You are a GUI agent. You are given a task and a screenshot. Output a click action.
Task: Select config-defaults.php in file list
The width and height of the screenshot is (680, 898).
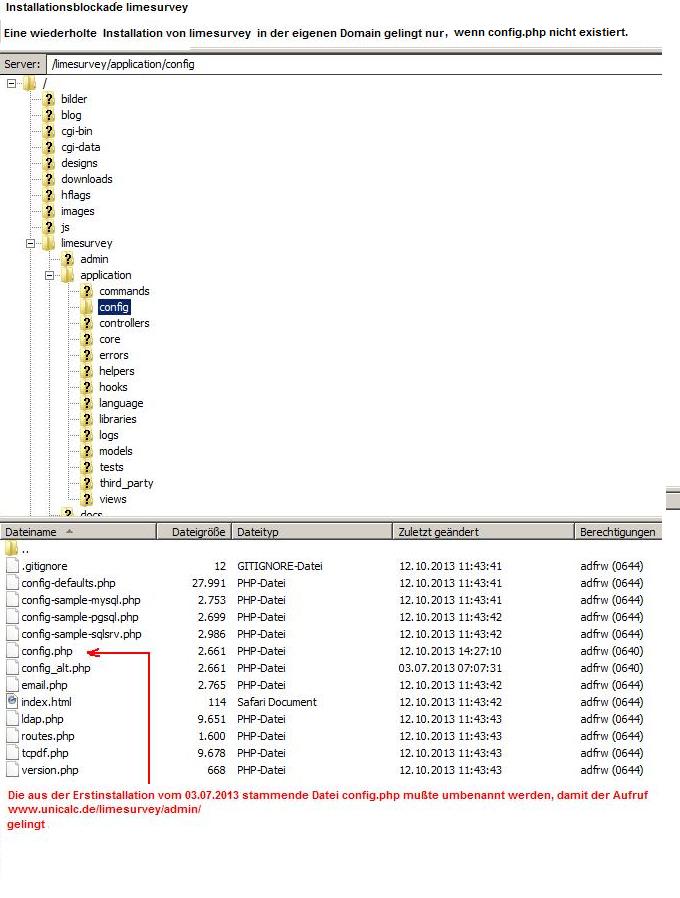[68, 584]
